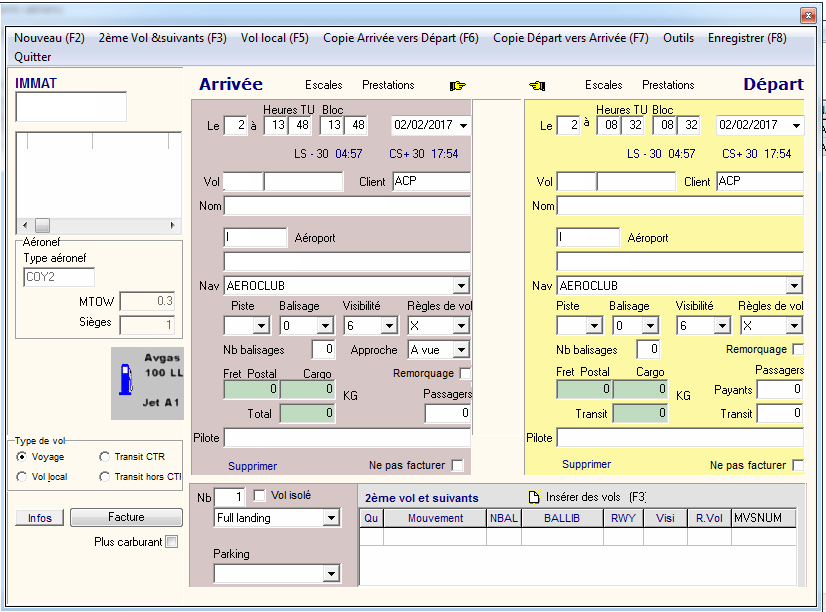
Task: Close the window with the red X
Action: 807,15
